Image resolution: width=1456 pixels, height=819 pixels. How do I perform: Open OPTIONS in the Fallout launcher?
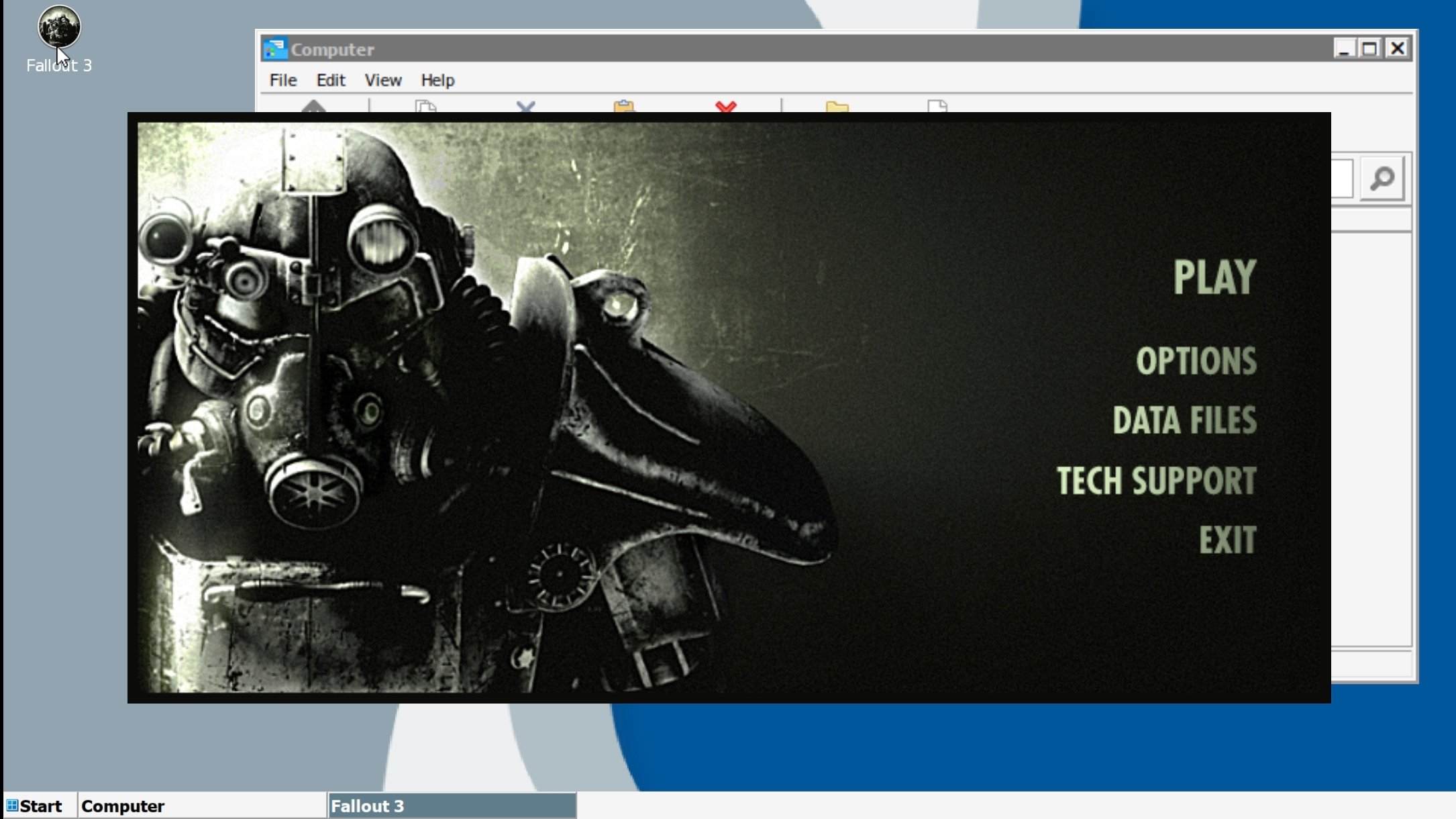tap(1196, 361)
